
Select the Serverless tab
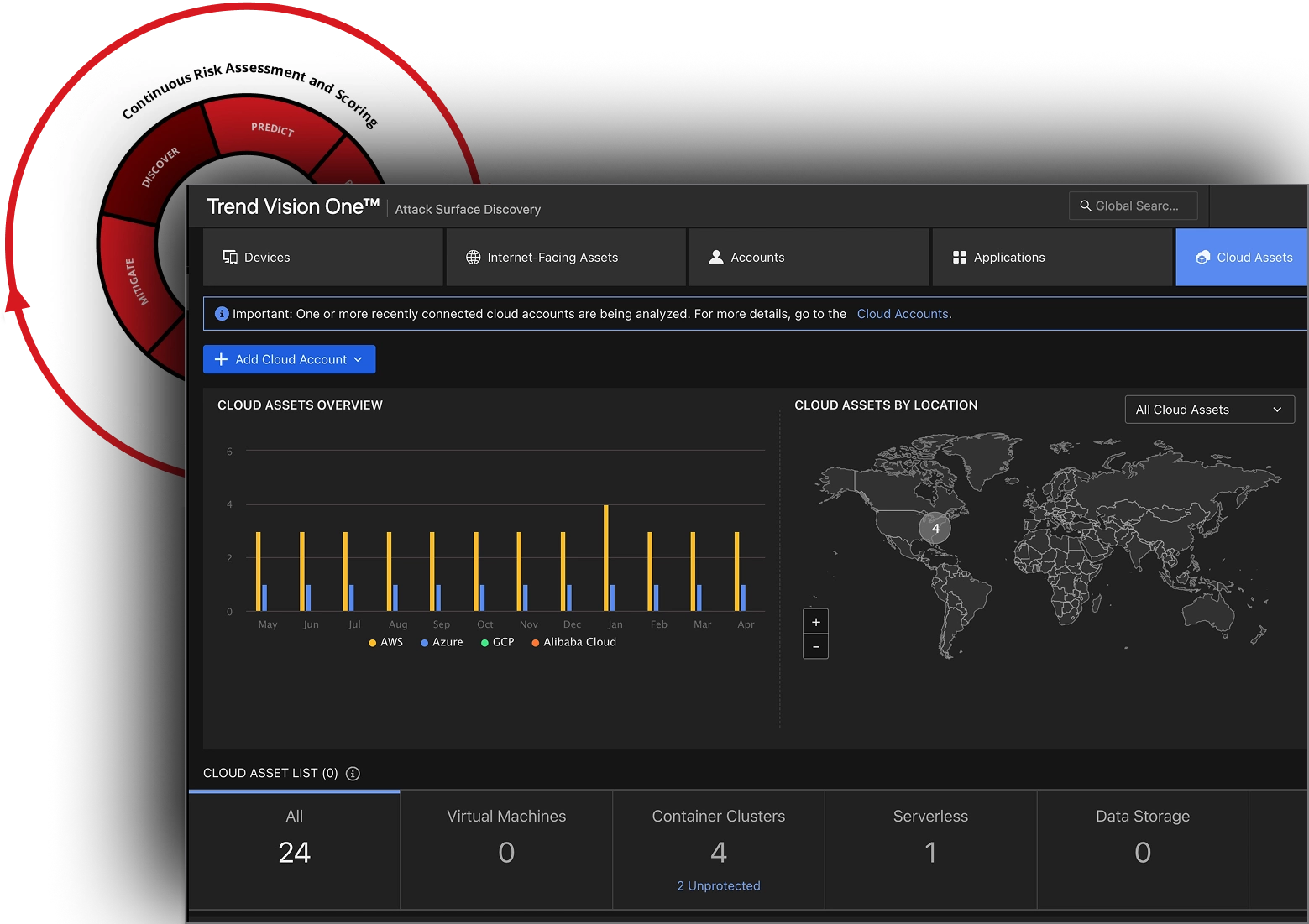pyautogui.click(x=930, y=850)
